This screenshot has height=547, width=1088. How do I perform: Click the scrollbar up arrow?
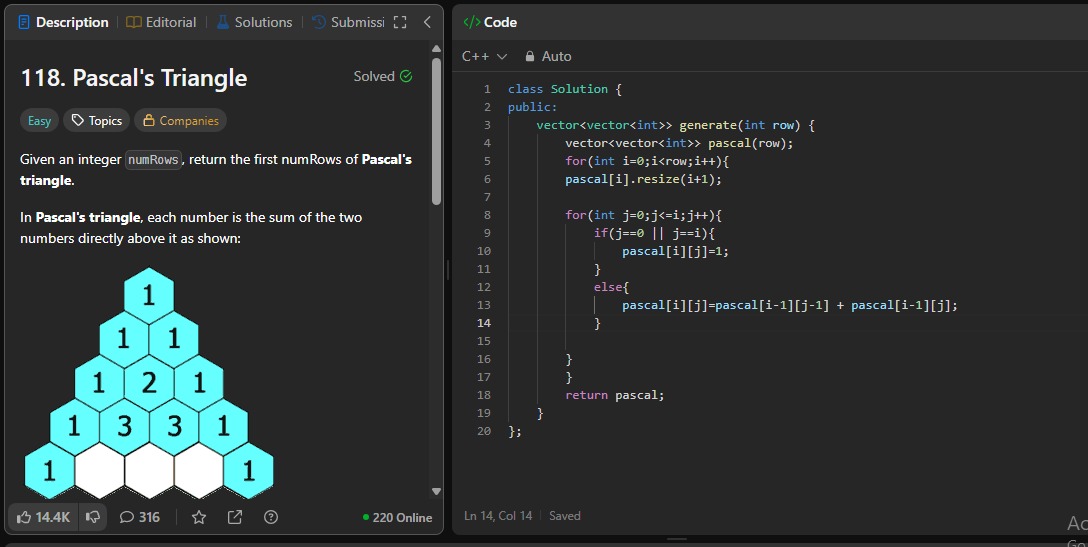[436, 49]
